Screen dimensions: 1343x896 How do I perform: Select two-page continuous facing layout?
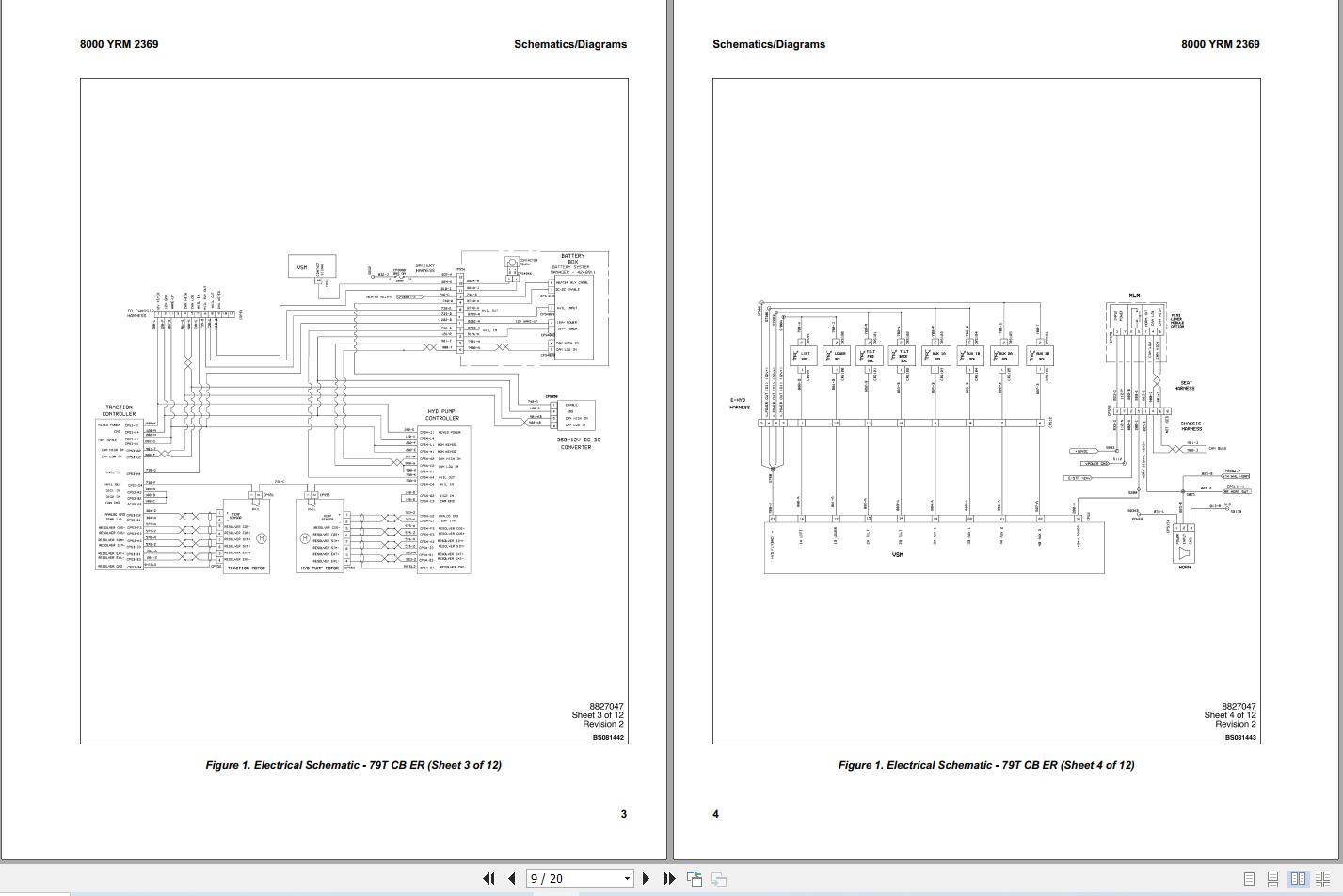(x=1322, y=879)
